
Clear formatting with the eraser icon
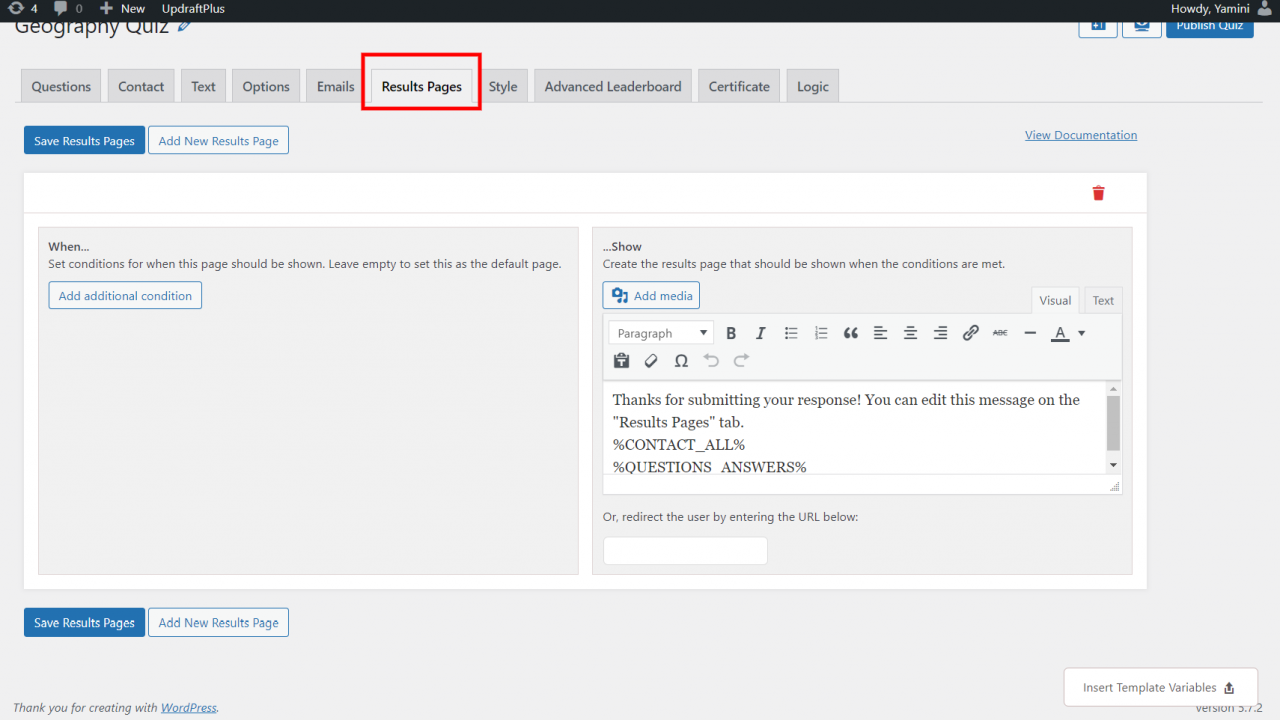[x=650, y=360]
